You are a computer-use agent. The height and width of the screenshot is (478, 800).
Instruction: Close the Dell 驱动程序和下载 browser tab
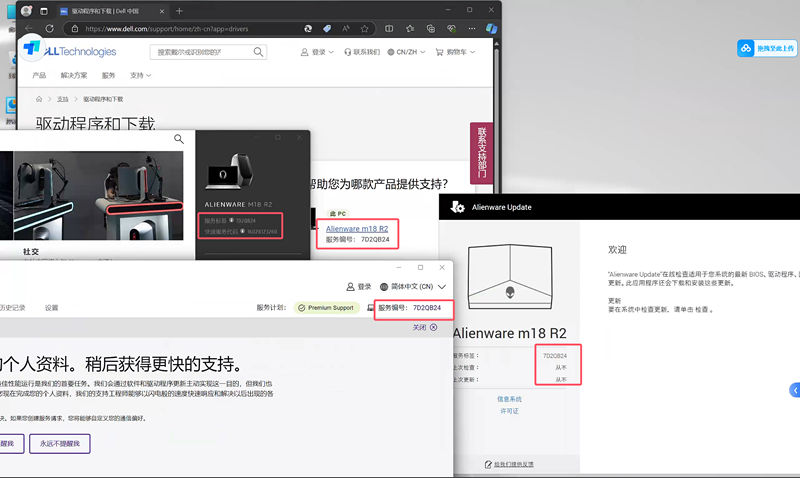pos(162,11)
